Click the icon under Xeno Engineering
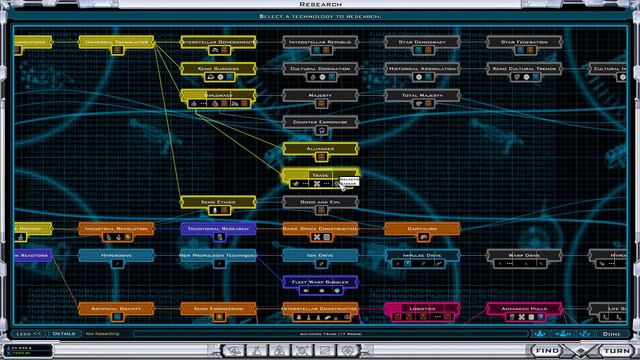This screenshot has height=360, width=640. click(219, 317)
